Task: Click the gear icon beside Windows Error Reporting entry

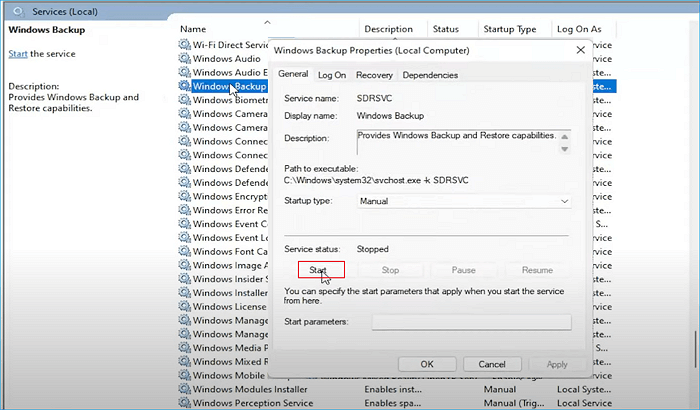Action: [x=184, y=210]
